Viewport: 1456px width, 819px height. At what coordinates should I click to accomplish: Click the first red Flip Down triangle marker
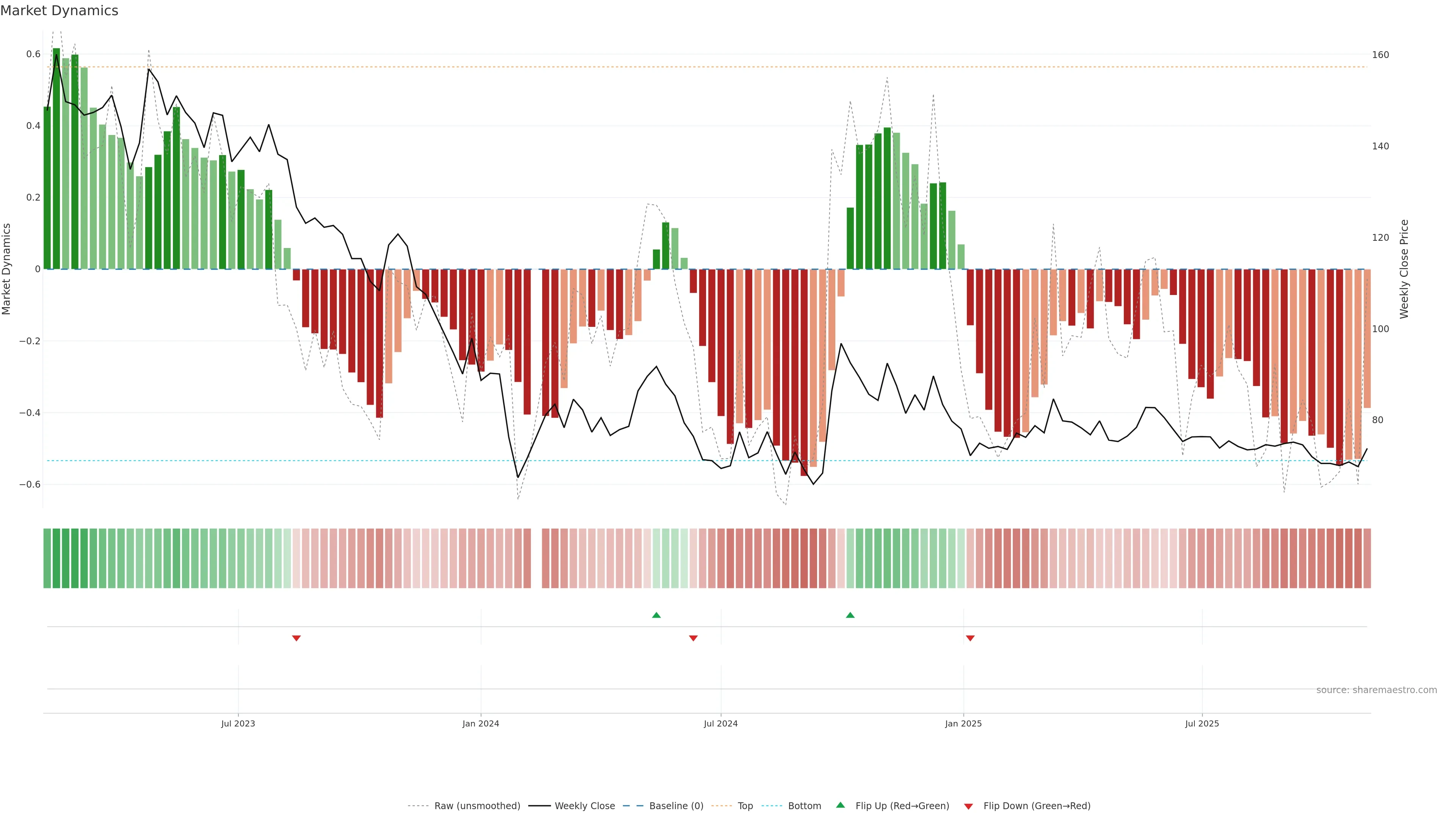pyautogui.click(x=296, y=638)
